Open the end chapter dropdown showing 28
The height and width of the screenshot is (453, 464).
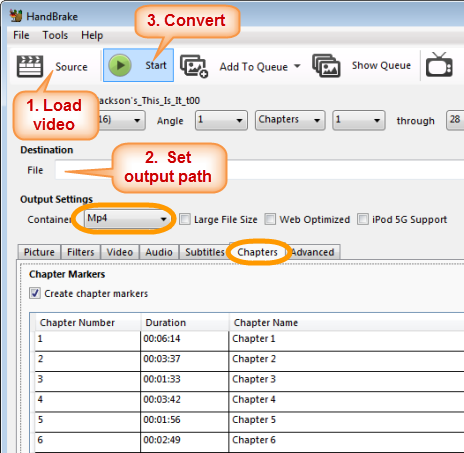pos(455,120)
